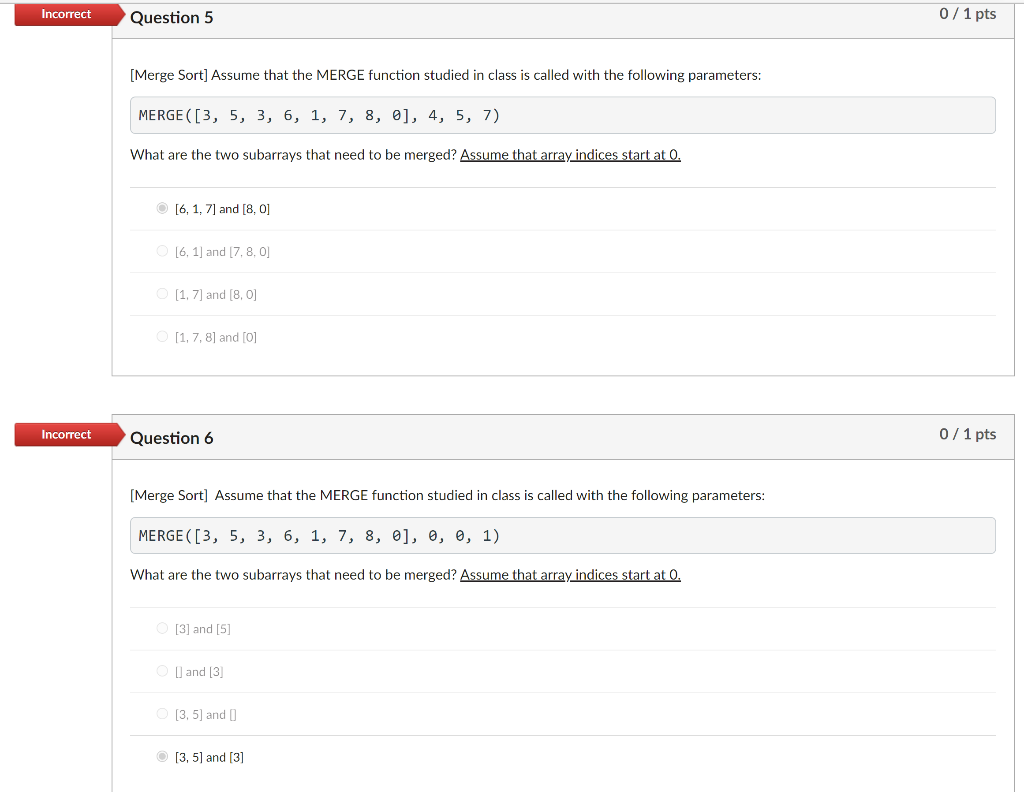
Task: Click the Question 5 header title
Action: click(171, 17)
